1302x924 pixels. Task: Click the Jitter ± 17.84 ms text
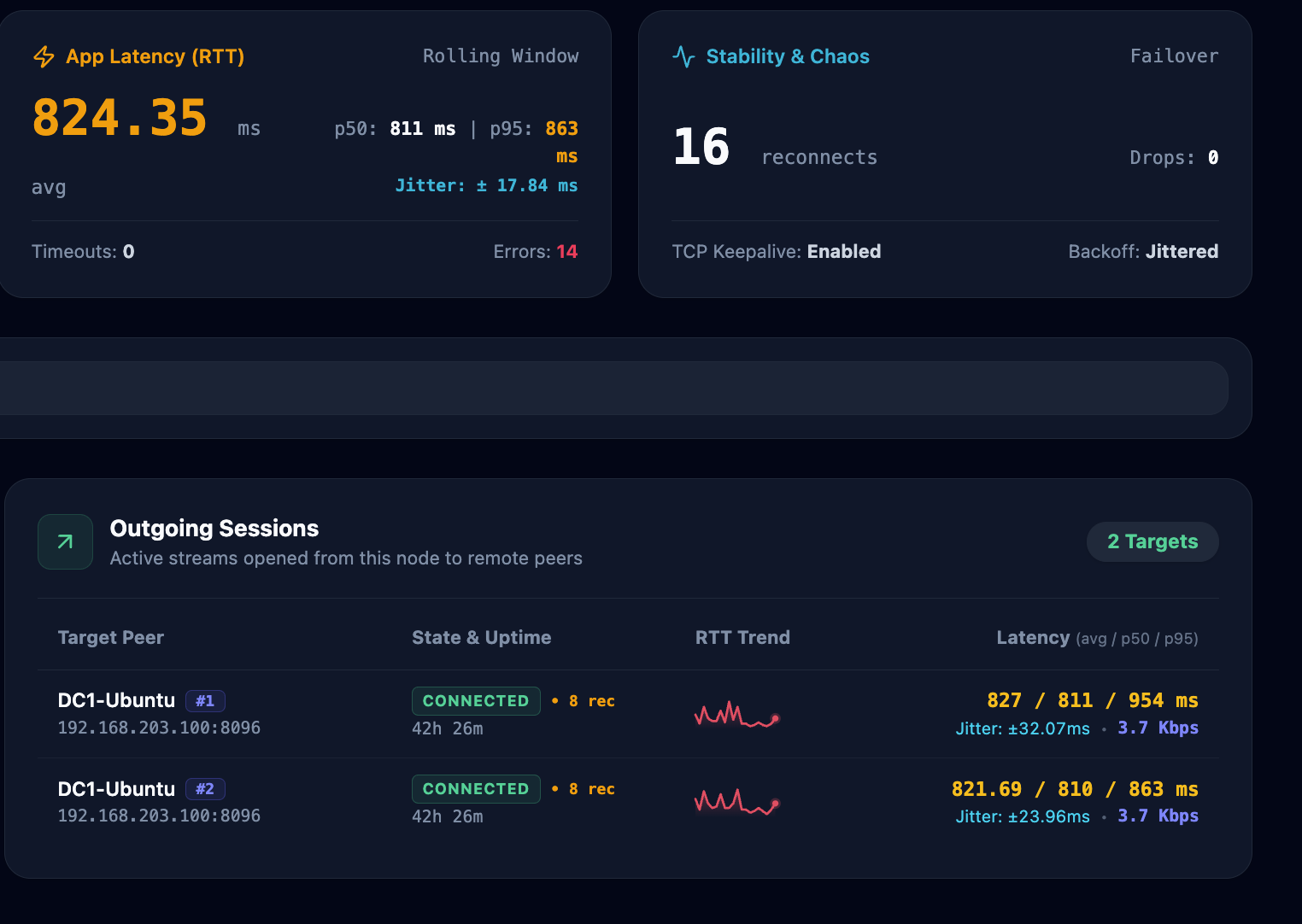click(x=486, y=185)
